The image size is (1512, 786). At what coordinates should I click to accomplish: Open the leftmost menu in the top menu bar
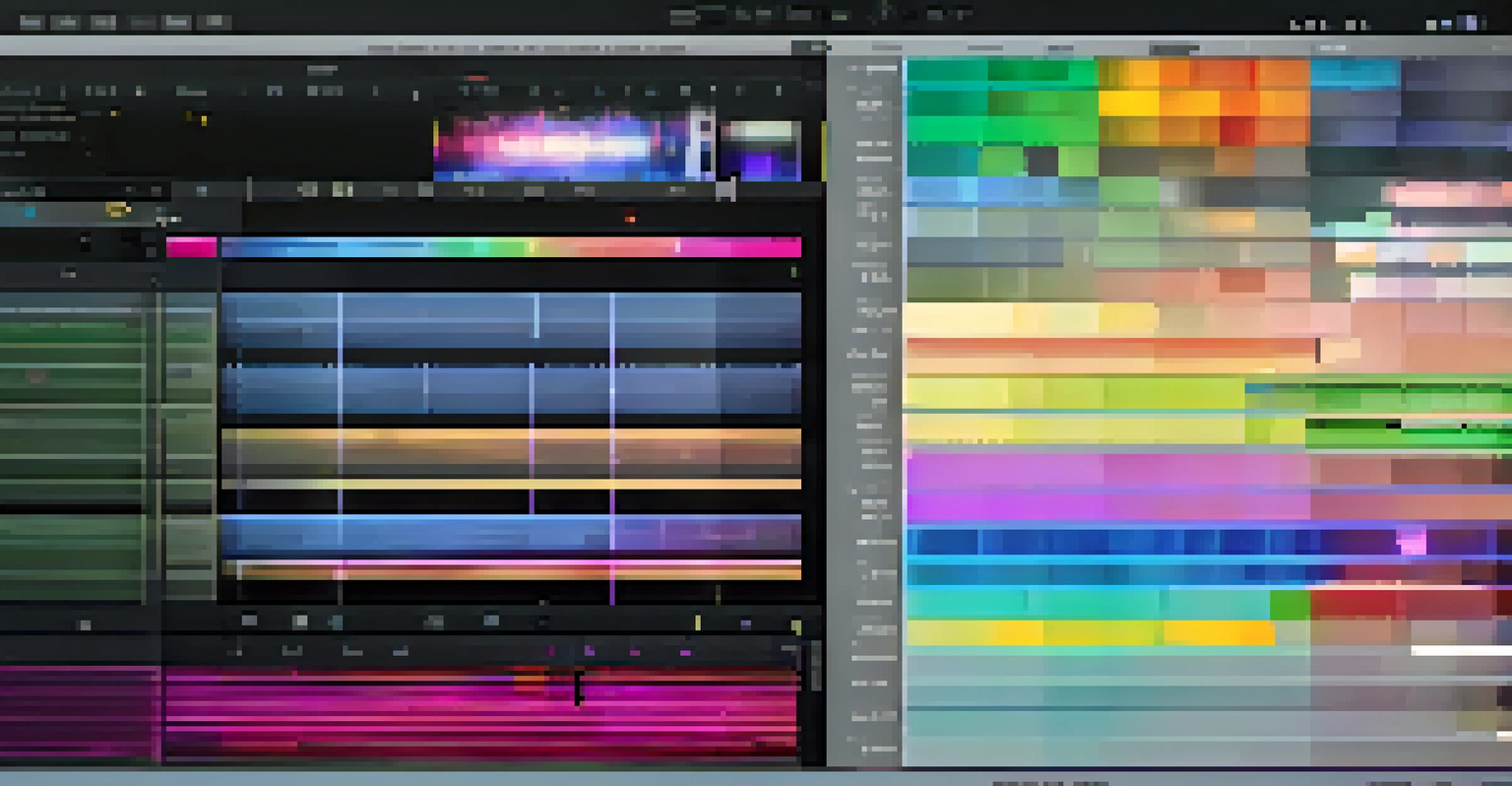(31, 20)
